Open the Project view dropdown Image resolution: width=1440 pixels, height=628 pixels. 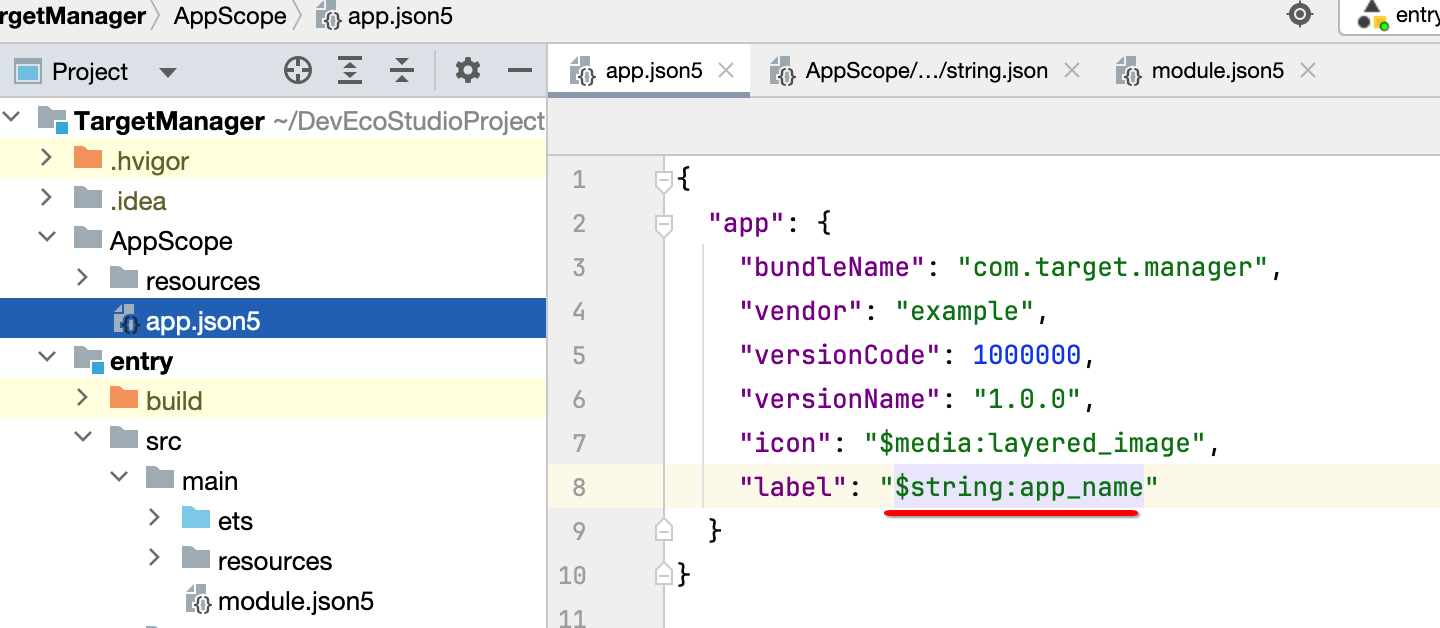[x=168, y=72]
